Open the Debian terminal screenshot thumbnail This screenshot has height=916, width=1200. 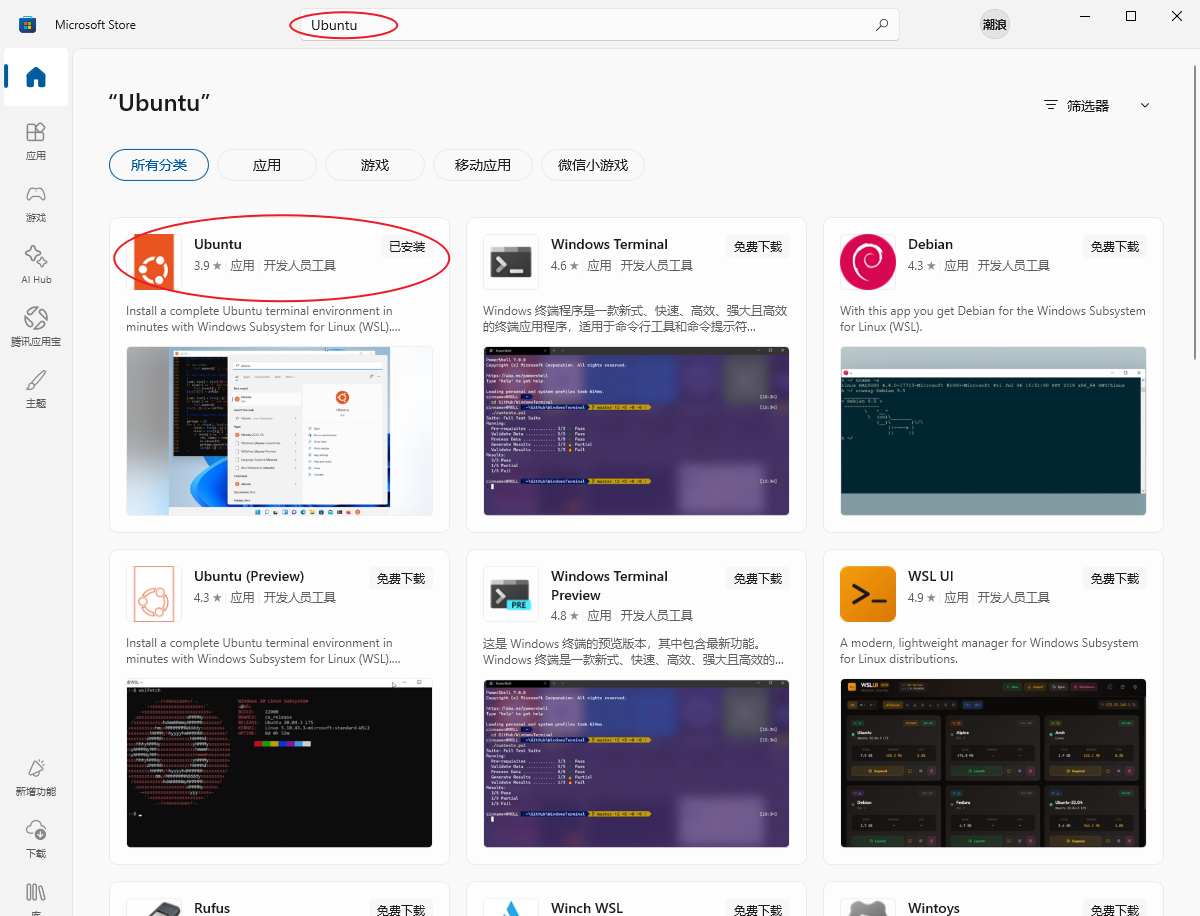993,431
